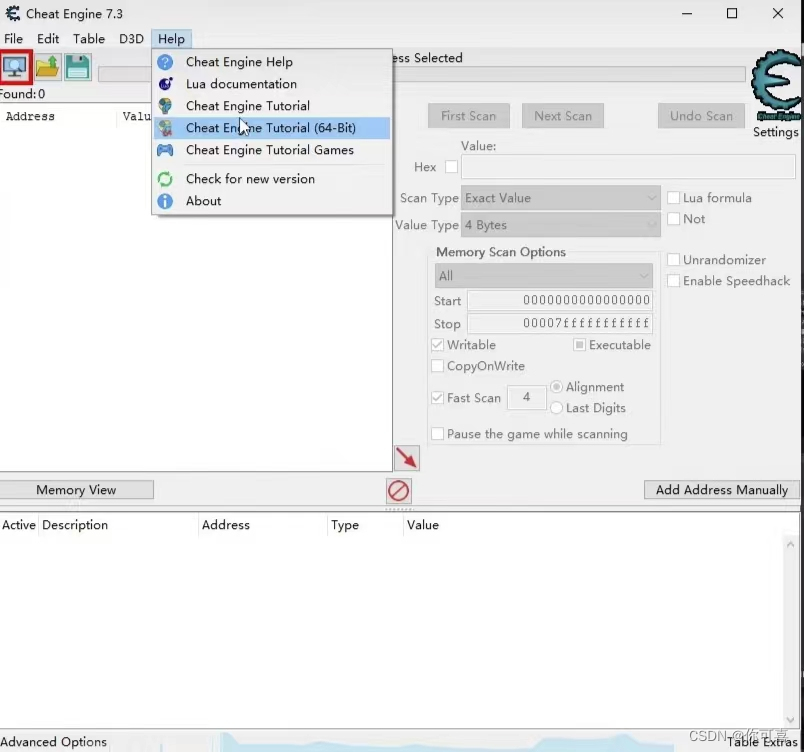Open the D3D menu
The image size is (804, 752).
coord(131,39)
